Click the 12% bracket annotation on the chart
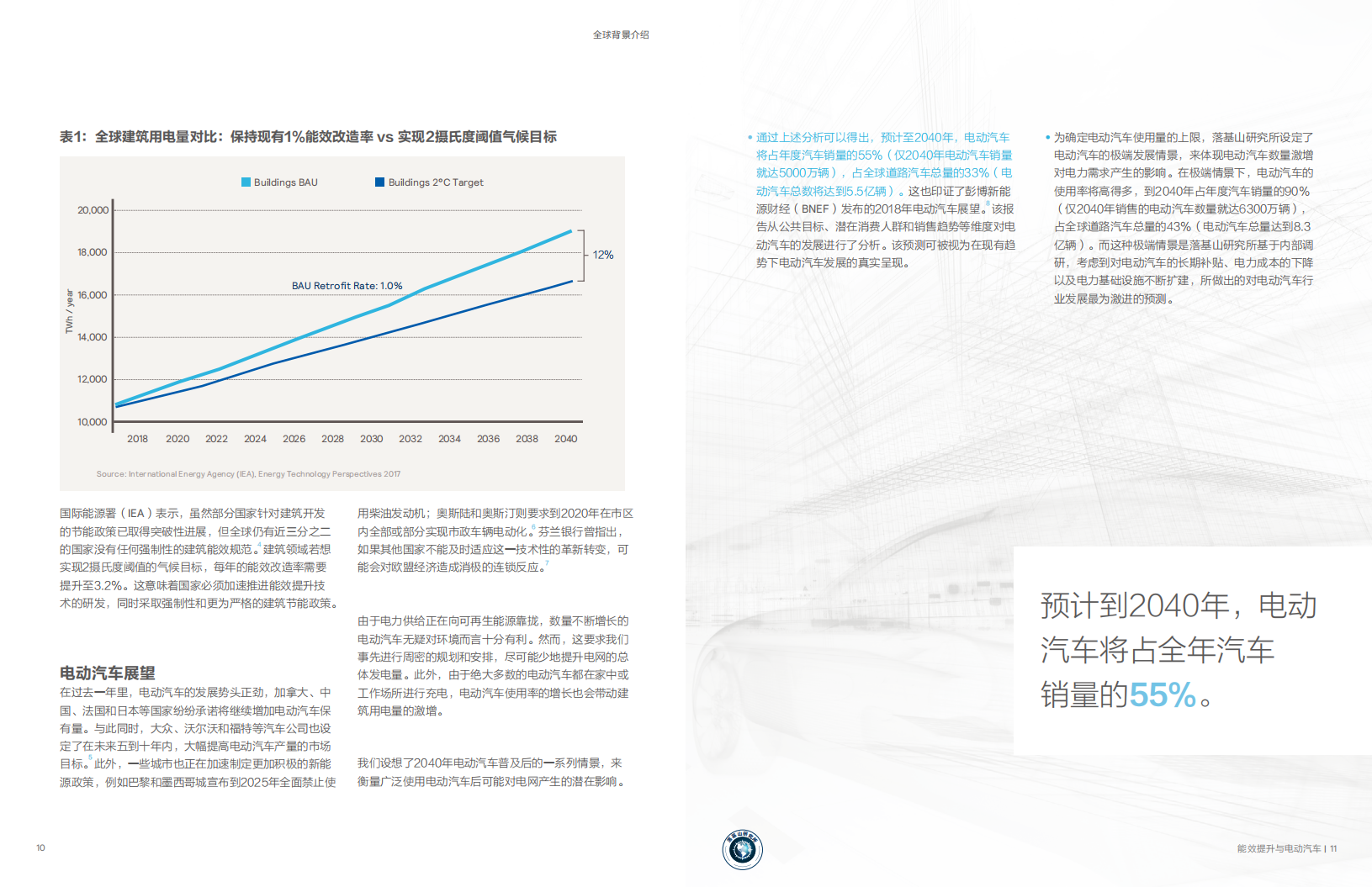 tap(601, 254)
